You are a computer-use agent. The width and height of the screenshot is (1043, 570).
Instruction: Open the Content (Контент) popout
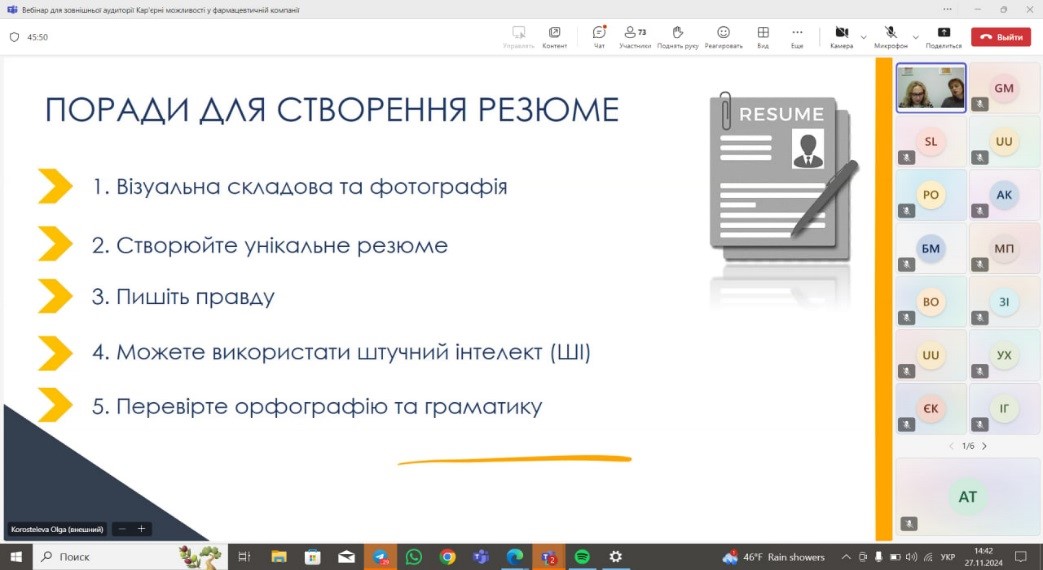click(554, 36)
